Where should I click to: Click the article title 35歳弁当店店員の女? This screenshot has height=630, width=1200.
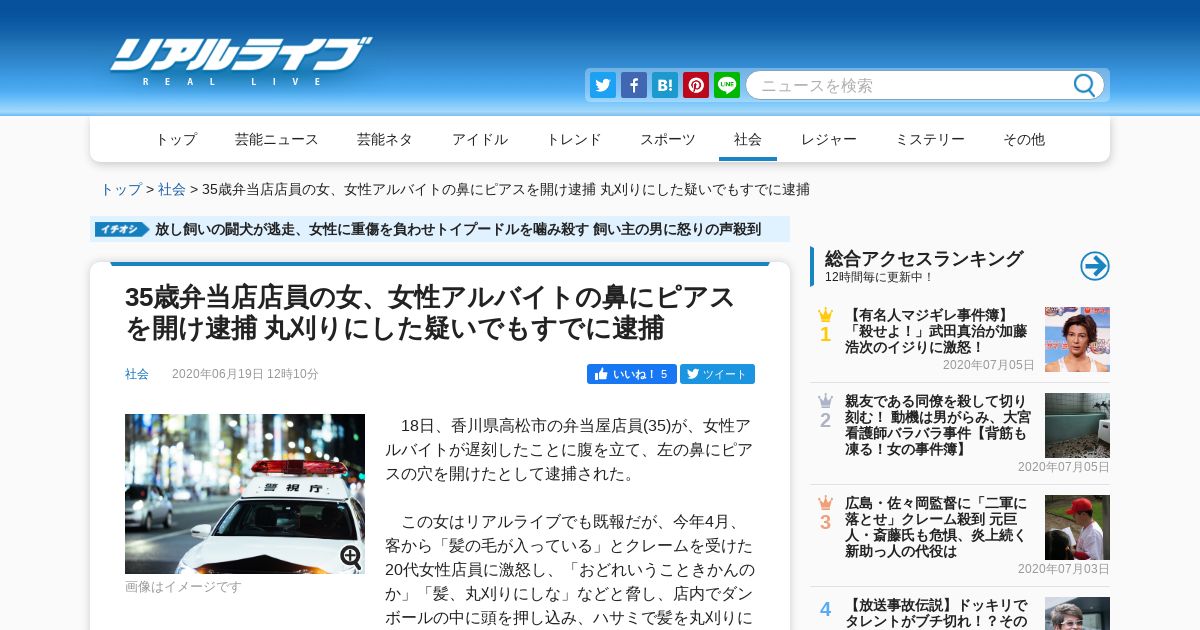point(430,312)
